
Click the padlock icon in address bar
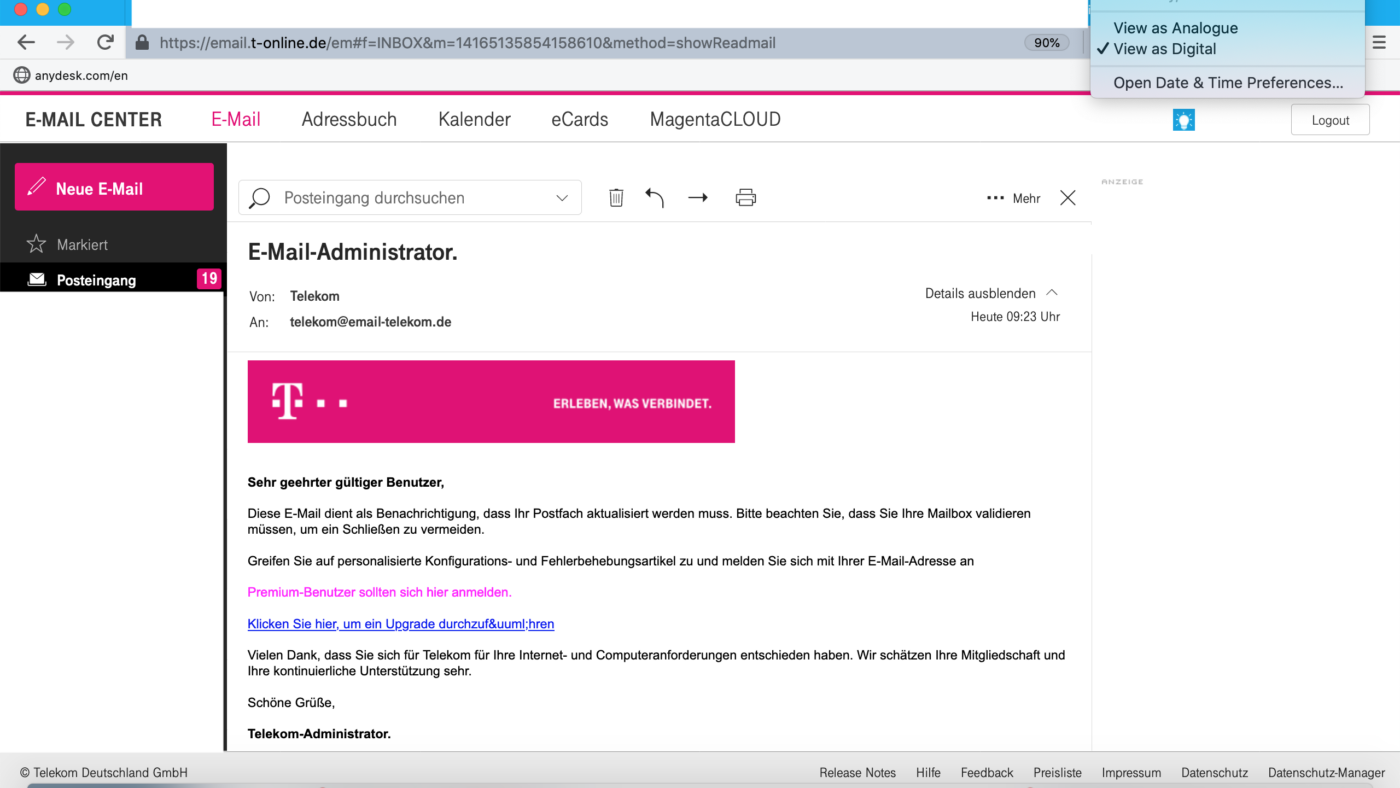[x=142, y=43]
